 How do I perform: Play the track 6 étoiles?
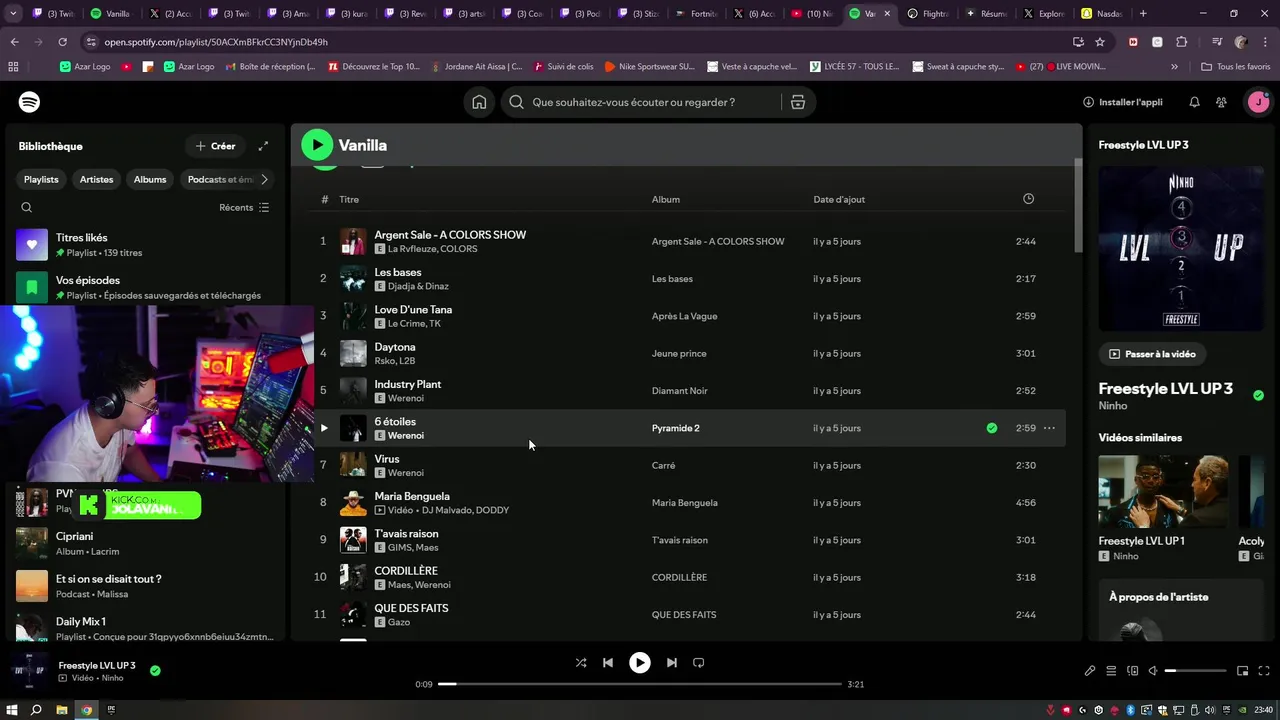323,428
